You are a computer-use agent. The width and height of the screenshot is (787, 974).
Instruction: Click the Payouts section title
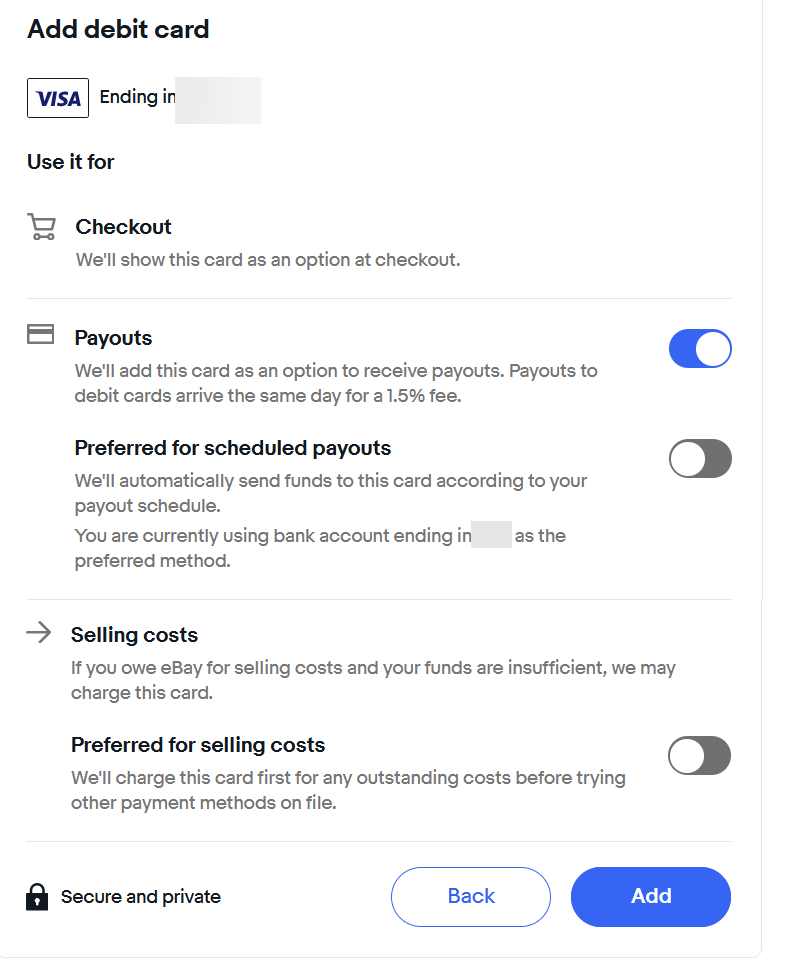tap(112, 337)
